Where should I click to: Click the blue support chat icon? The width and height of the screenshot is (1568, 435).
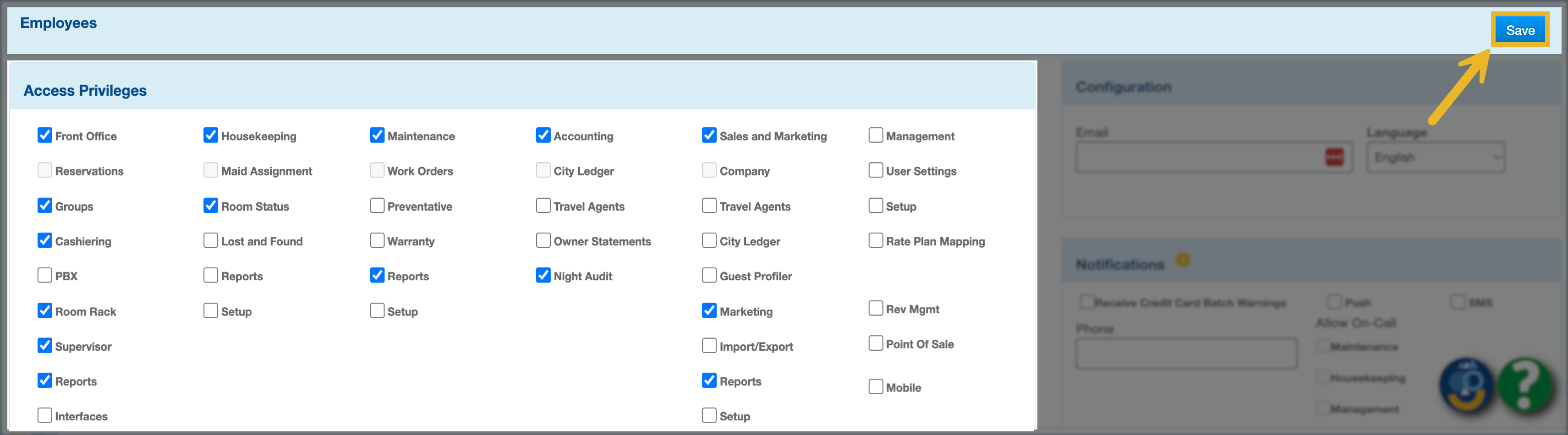pos(1467,386)
